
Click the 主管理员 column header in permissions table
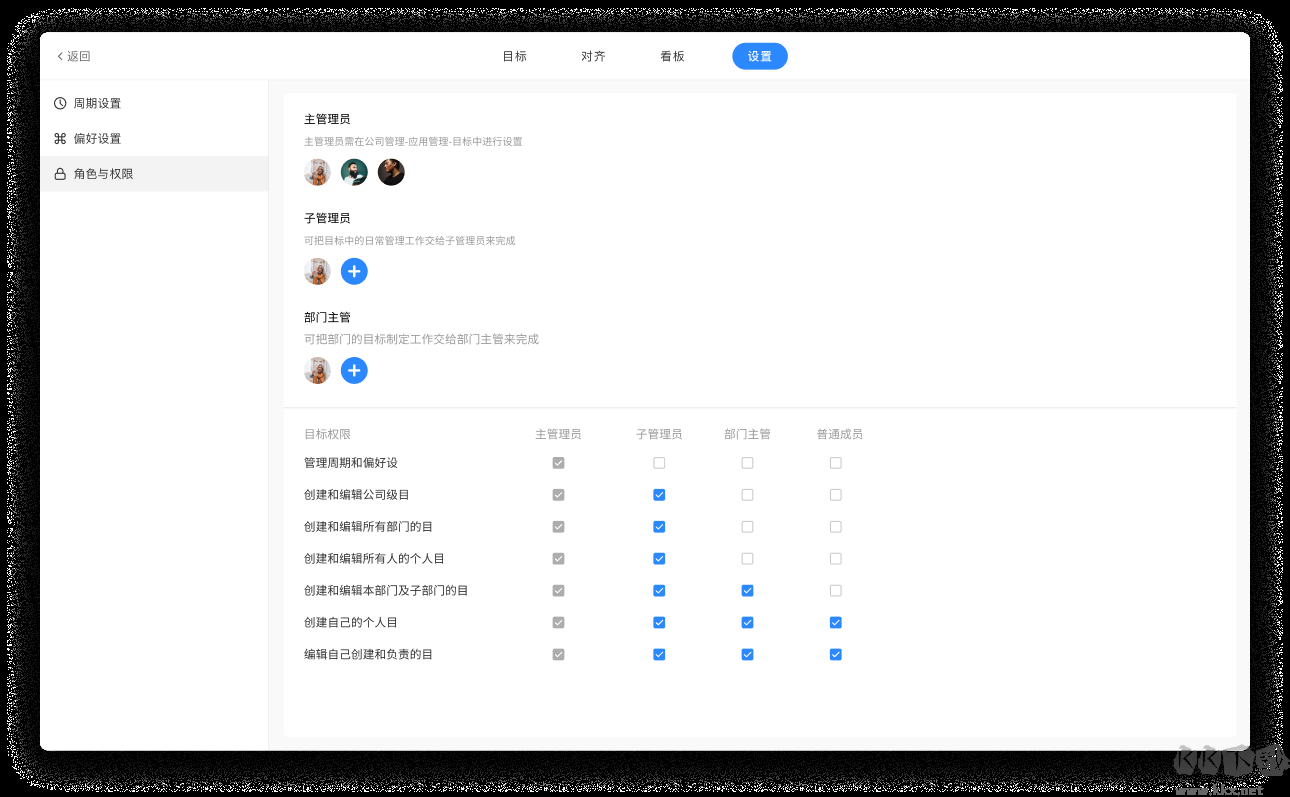point(558,435)
